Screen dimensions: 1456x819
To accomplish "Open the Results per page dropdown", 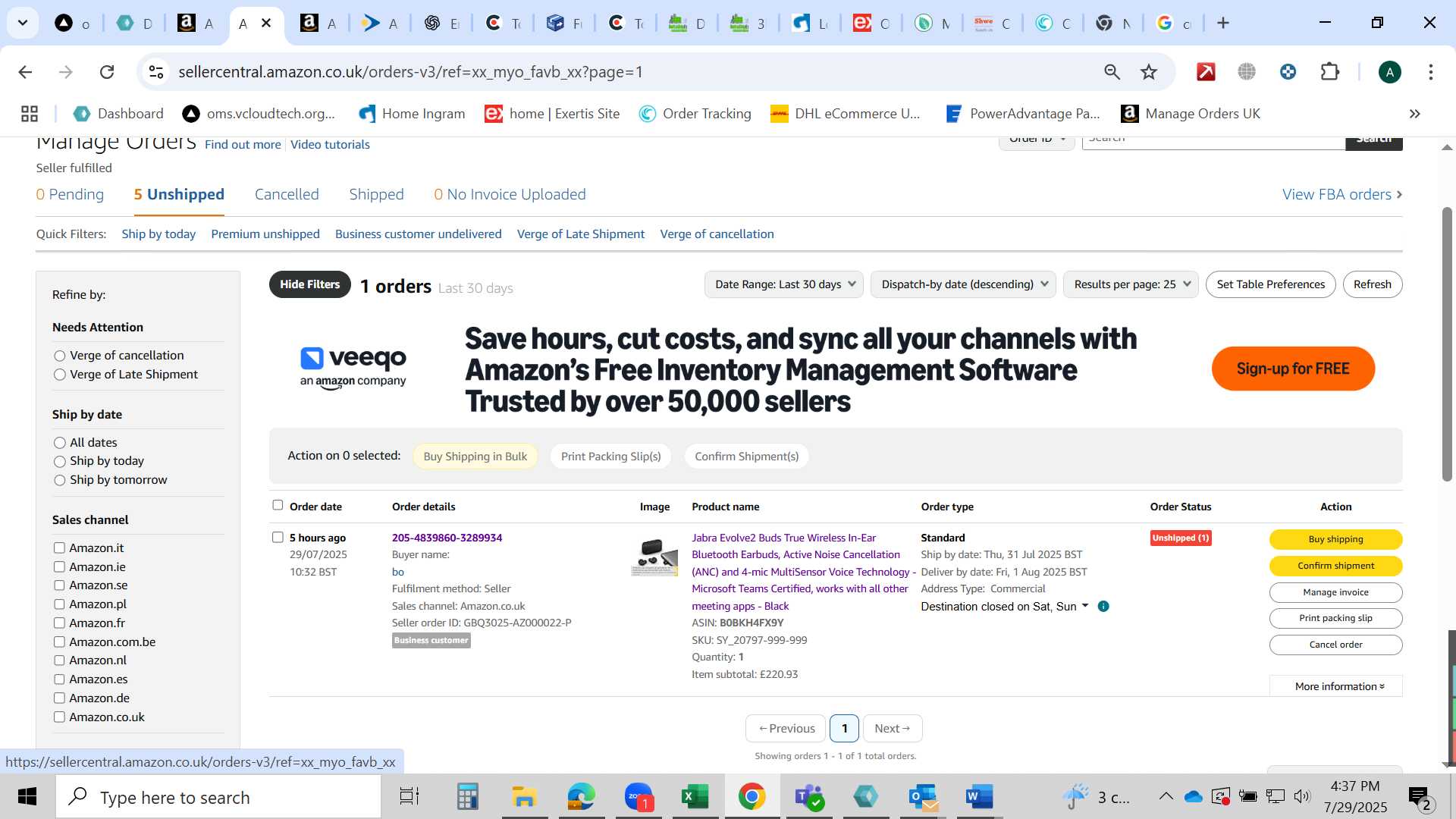I will pos(1131,284).
